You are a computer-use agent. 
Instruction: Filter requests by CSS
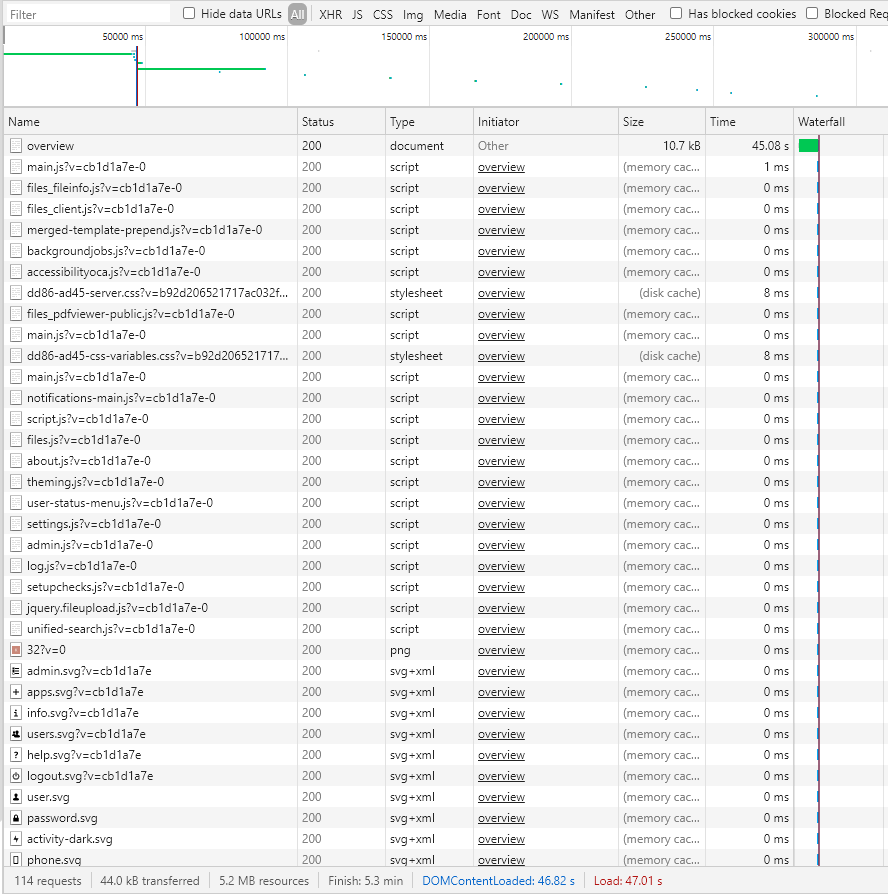pos(383,15)
